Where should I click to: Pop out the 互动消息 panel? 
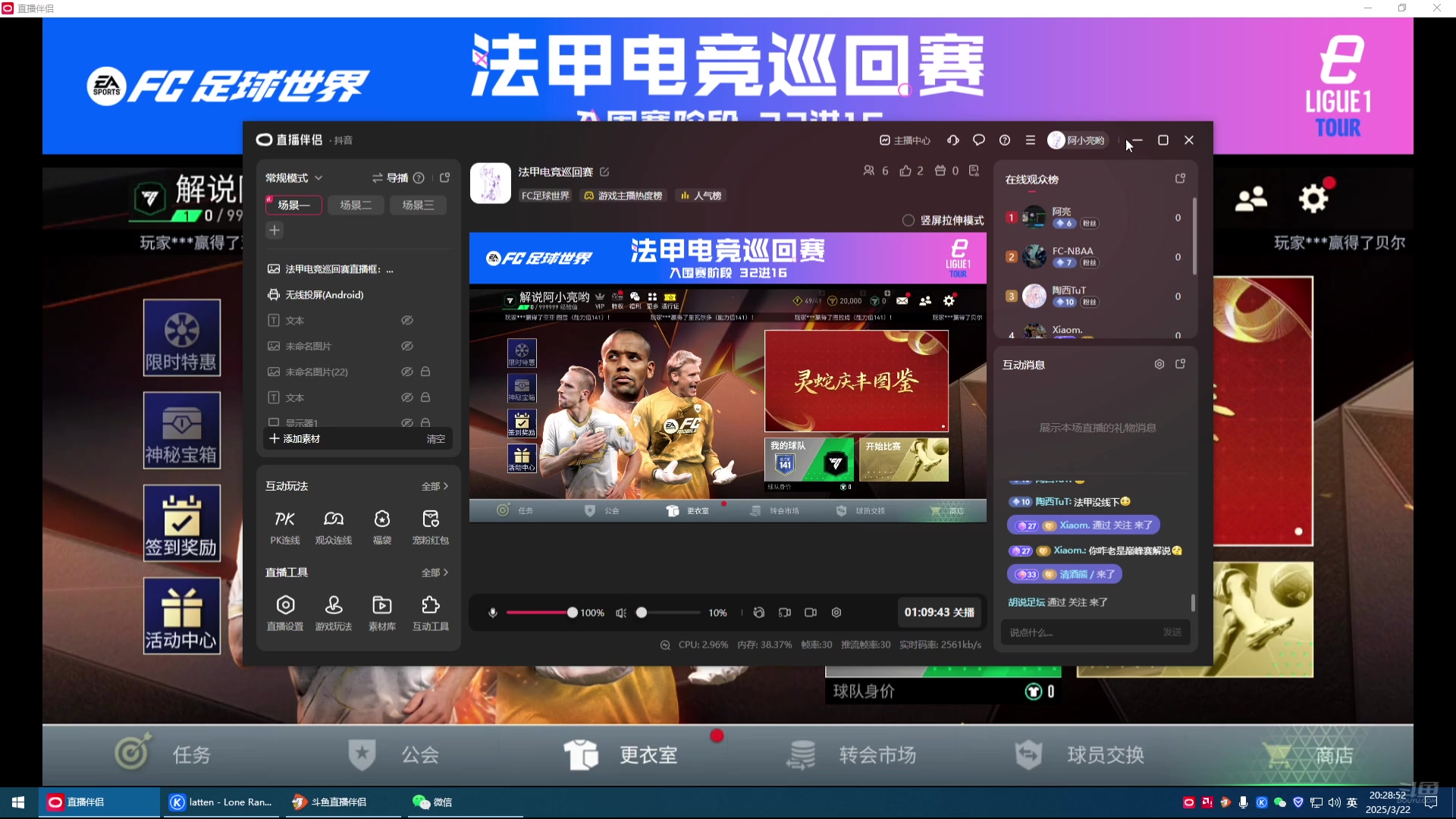click(1180, 365)
